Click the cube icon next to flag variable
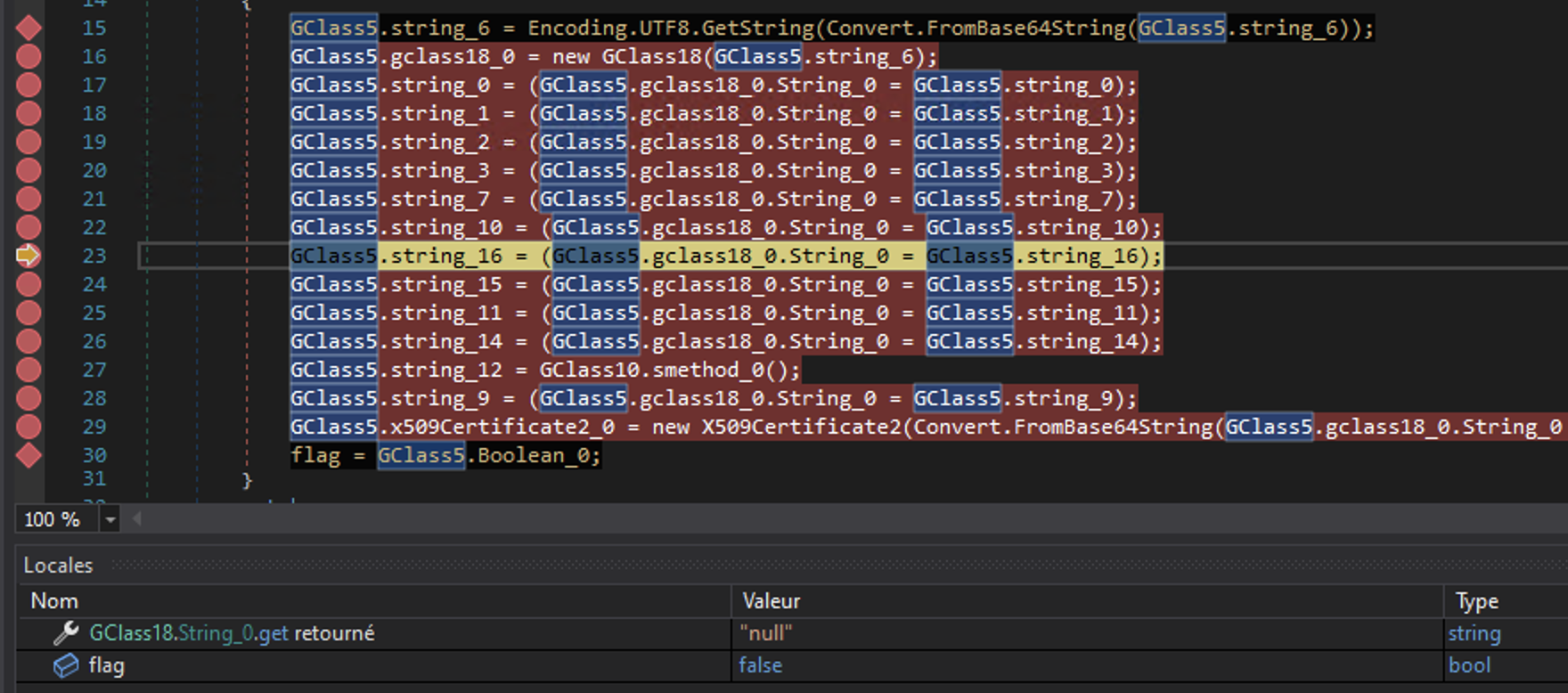 [x=65, y=665]
